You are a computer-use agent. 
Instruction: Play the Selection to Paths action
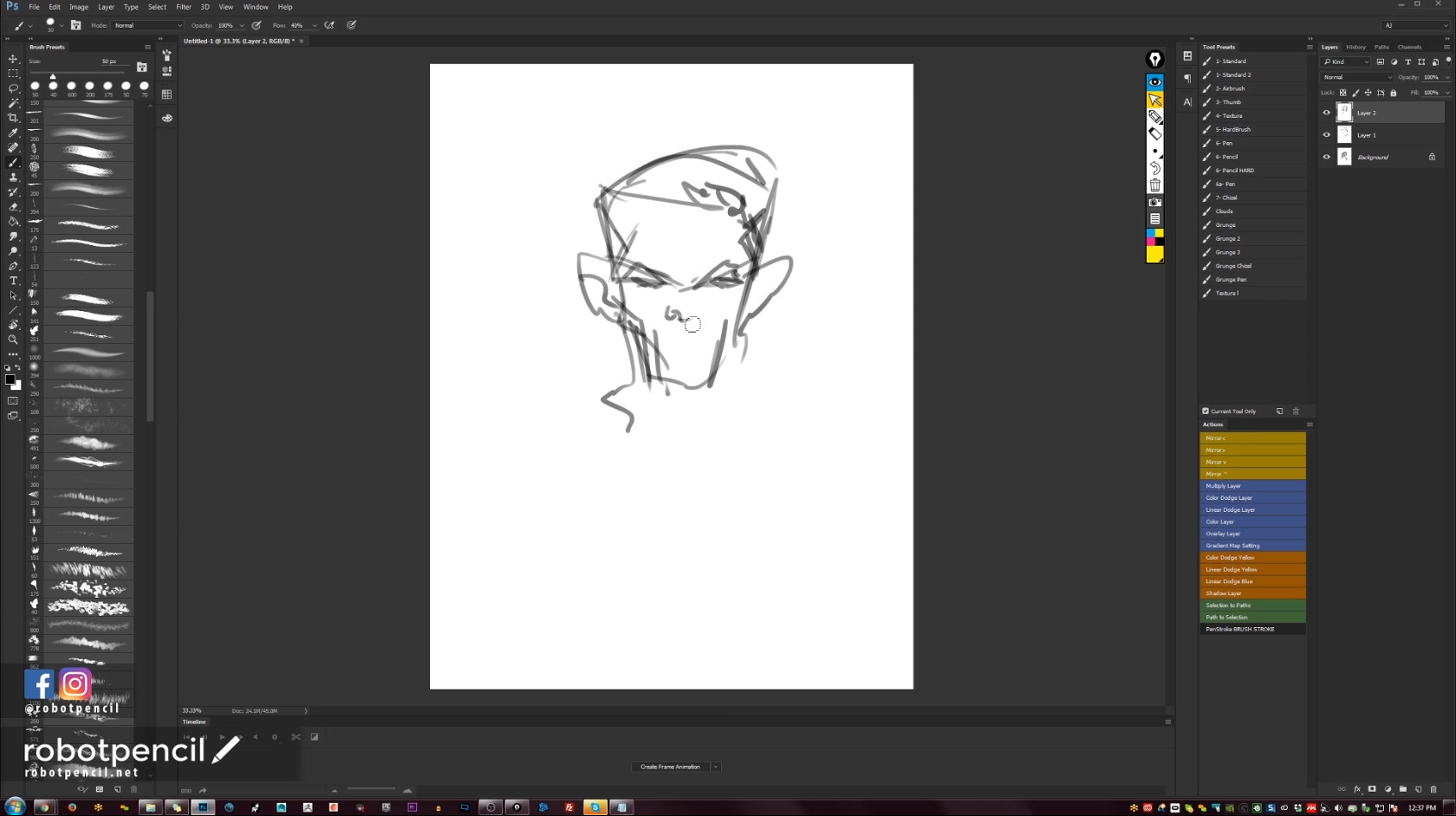point(1252,606)
